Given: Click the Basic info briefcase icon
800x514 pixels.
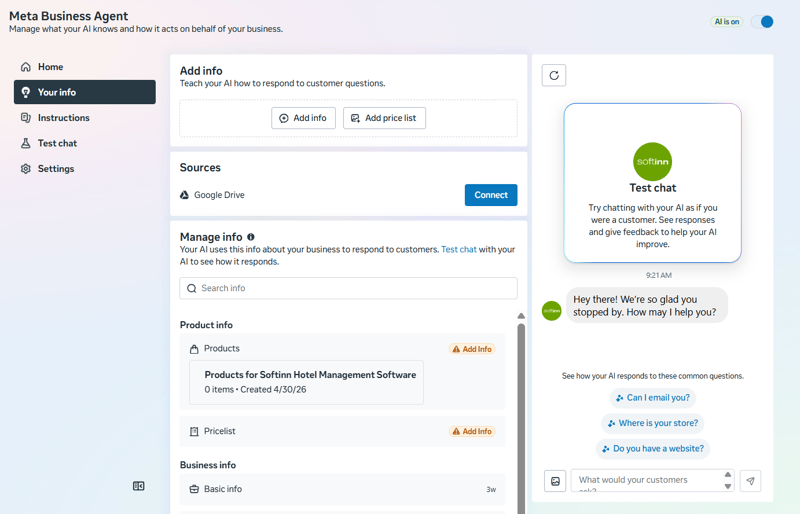Looking at the screenshot, I should (194, 489).
